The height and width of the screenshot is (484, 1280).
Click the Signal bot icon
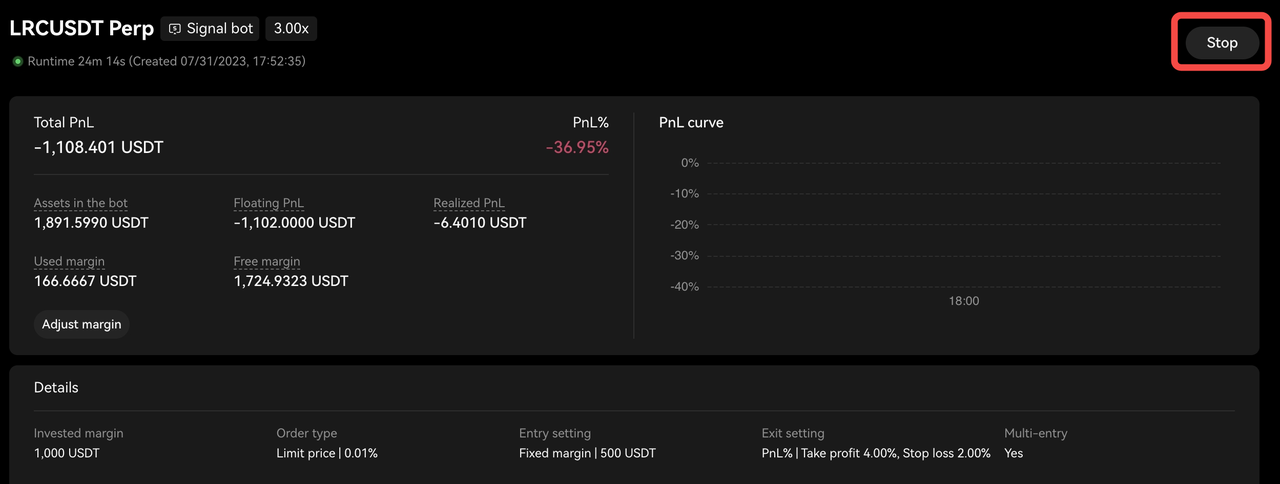[175, 29]
